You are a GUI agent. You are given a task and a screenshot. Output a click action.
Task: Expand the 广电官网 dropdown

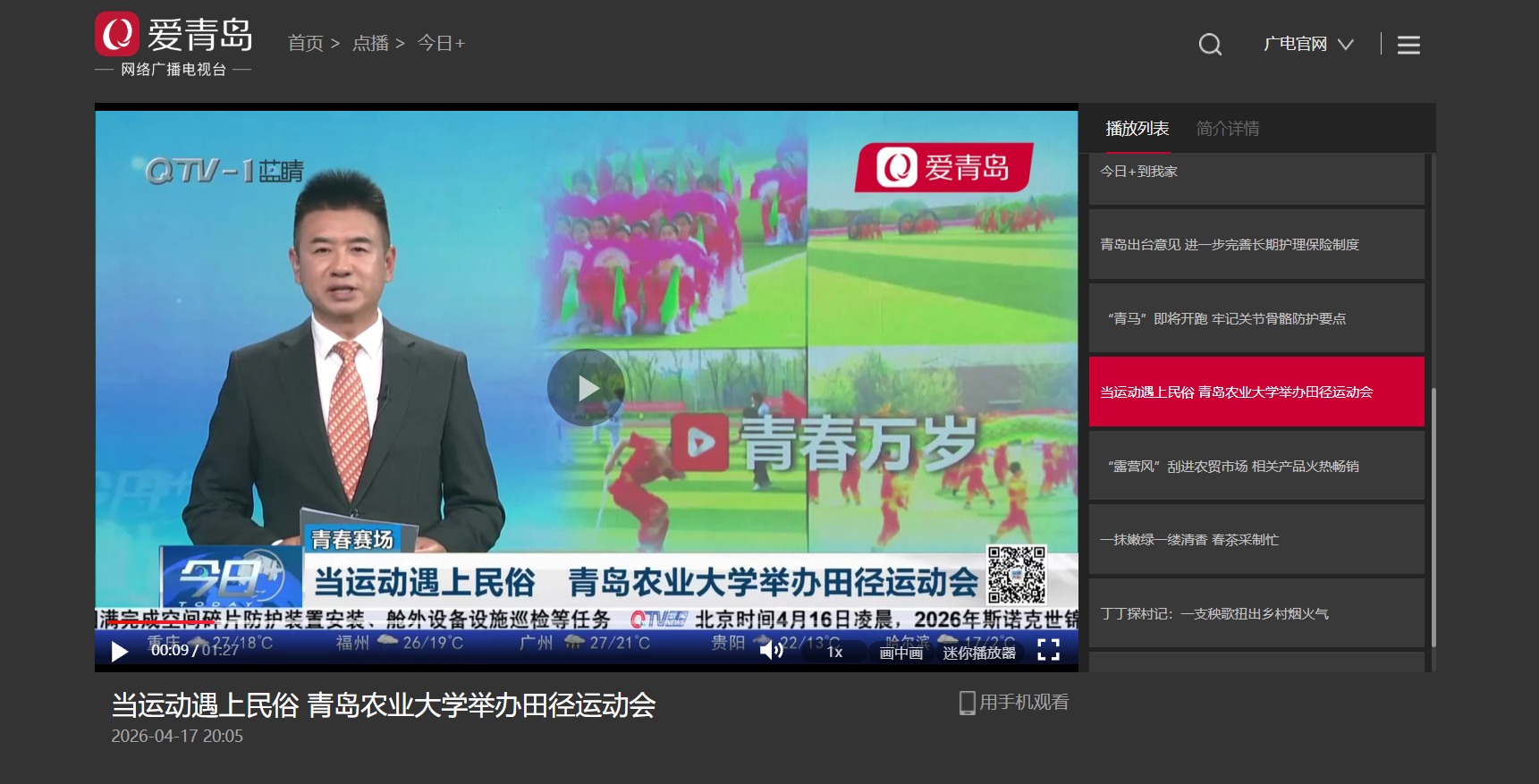point(1308,44)
